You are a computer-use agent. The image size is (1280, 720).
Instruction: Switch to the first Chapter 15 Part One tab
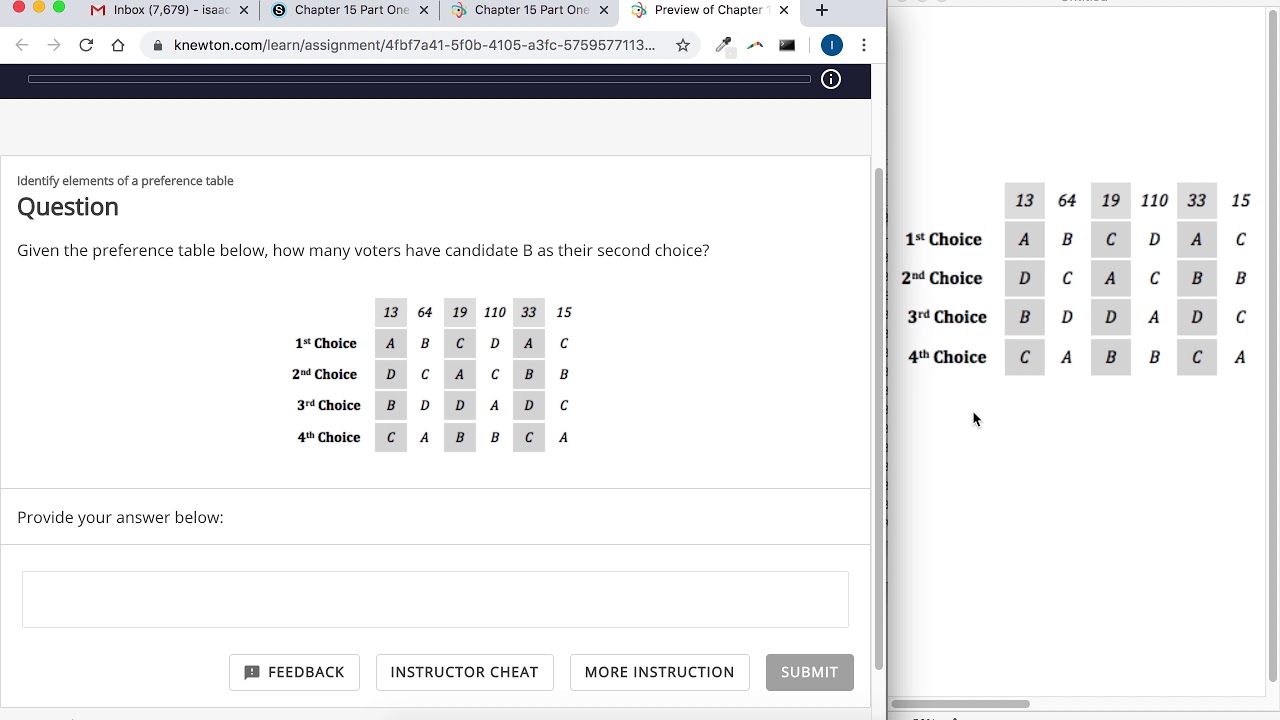click(349, 10)
